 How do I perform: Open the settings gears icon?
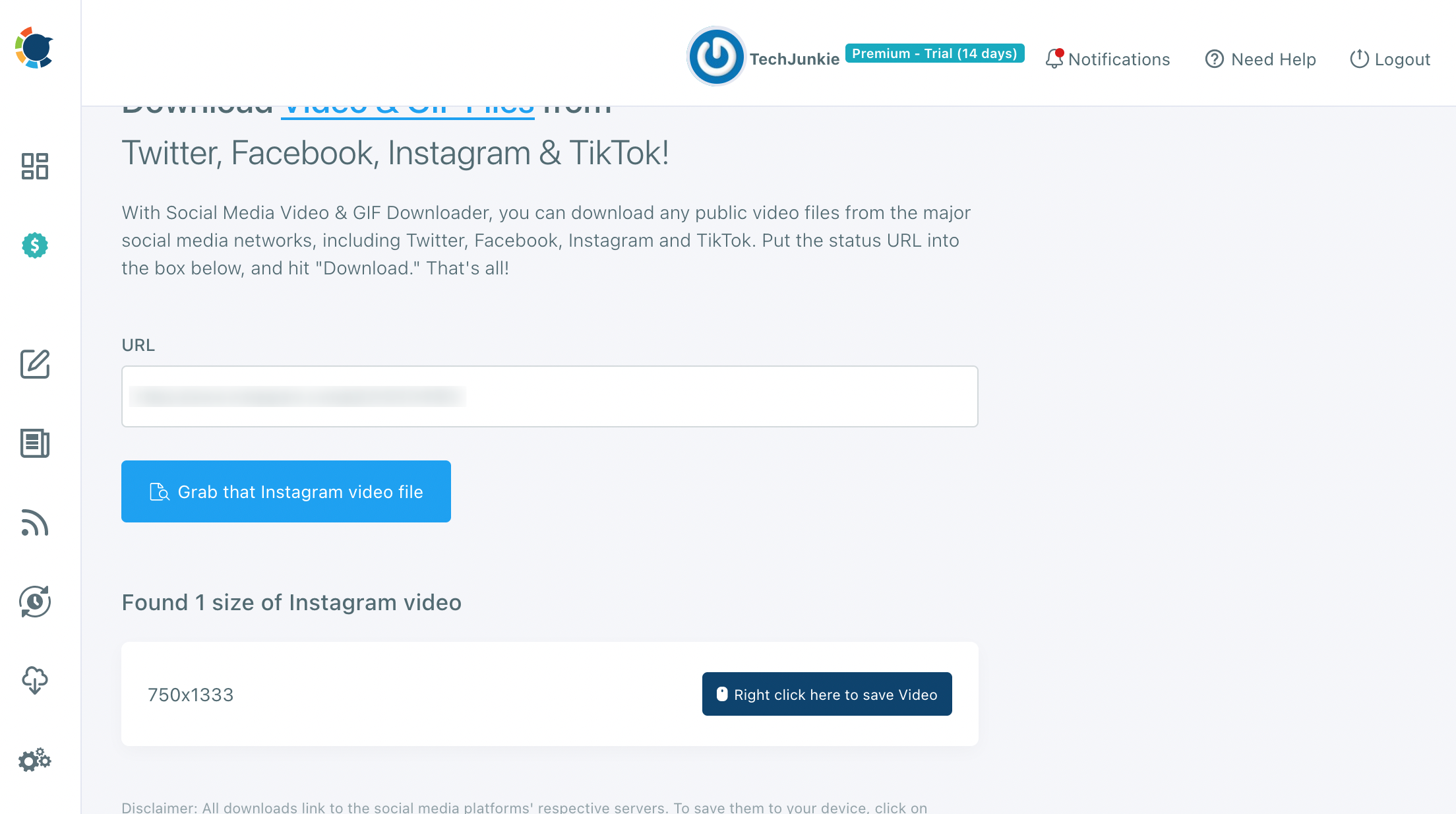pos(34,760)
